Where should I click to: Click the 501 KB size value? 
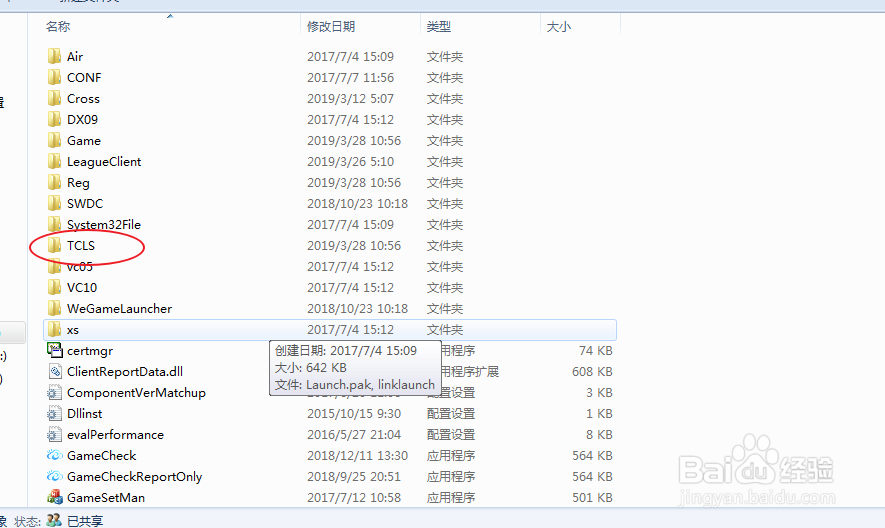click(592, 498)
